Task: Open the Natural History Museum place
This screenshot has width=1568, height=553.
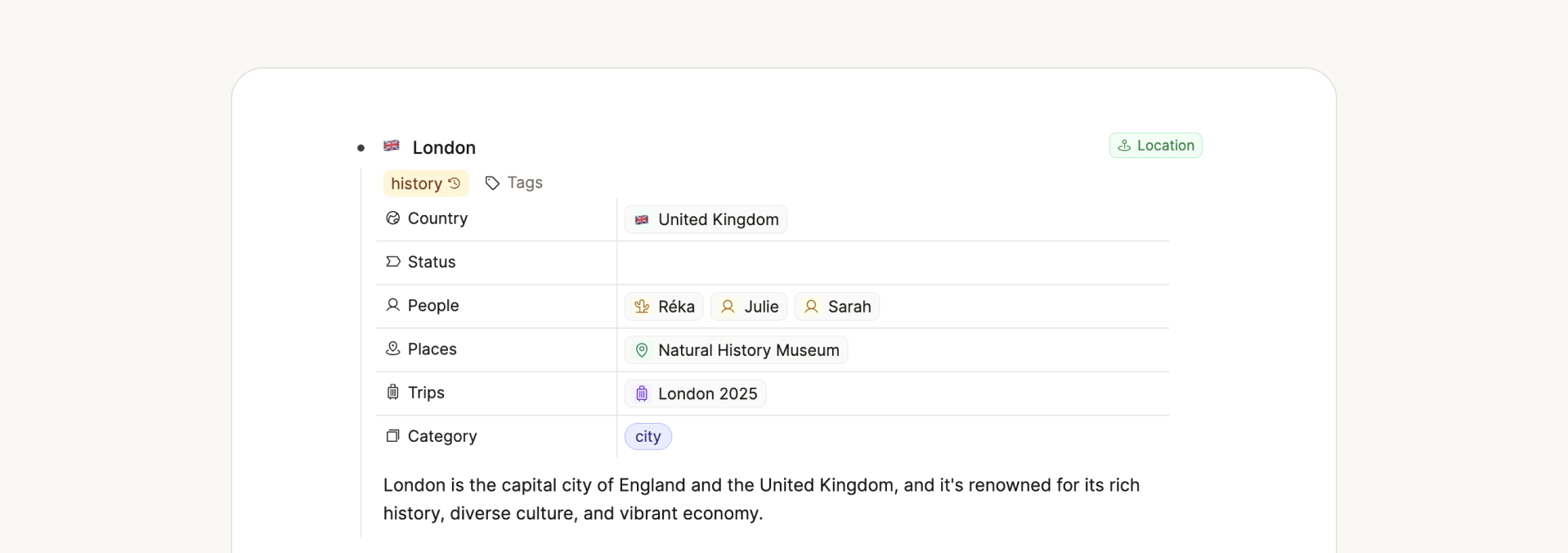Action: [737, 350]
